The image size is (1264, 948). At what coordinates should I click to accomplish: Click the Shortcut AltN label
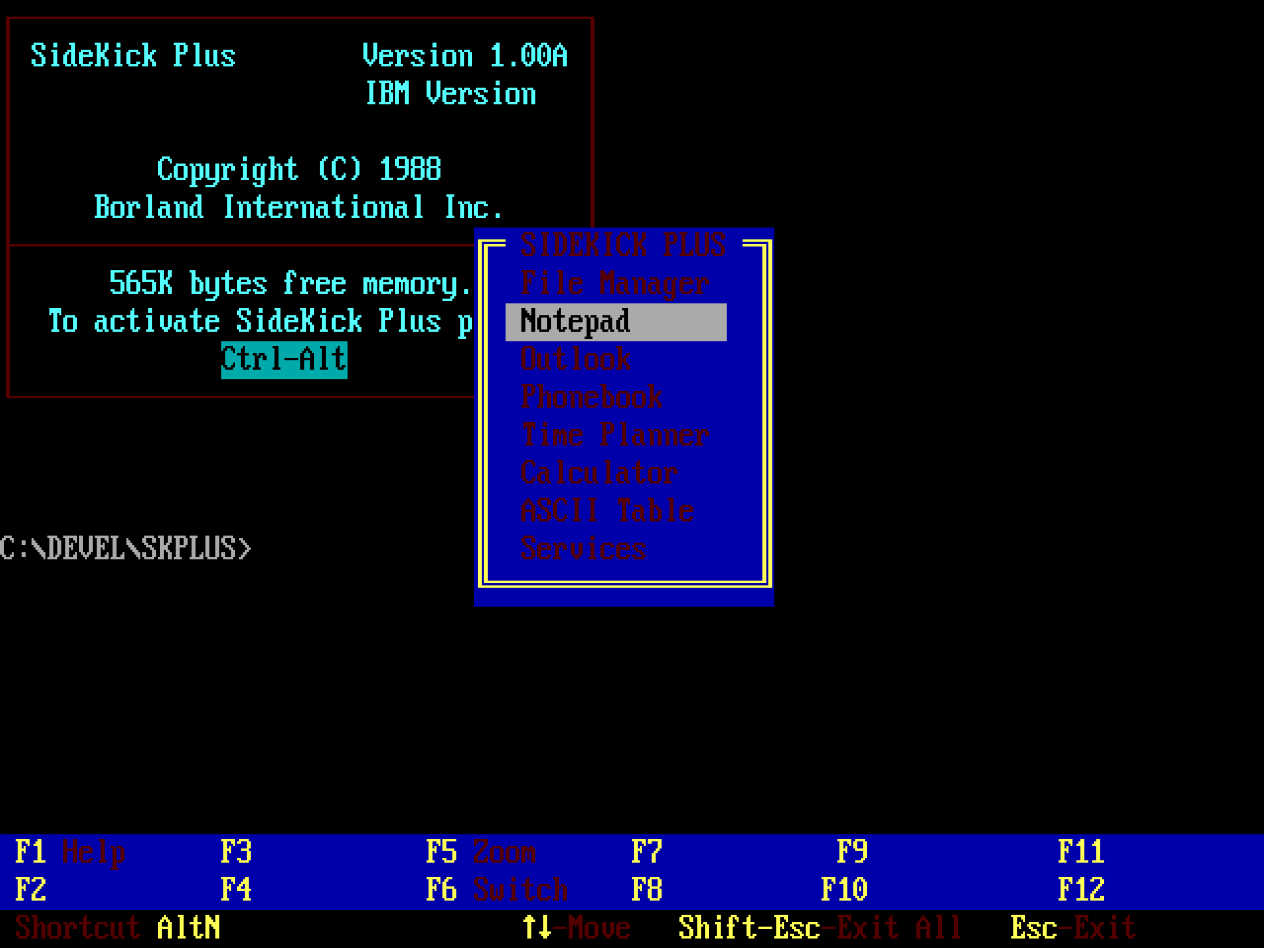click(x=117, y=928)
